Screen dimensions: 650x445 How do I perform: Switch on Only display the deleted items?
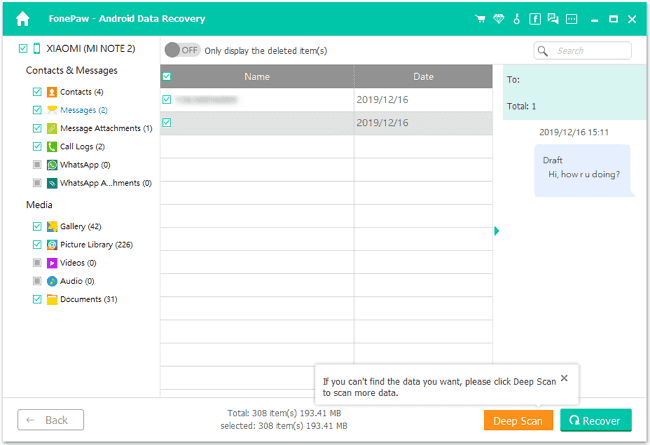coord(182,50)
